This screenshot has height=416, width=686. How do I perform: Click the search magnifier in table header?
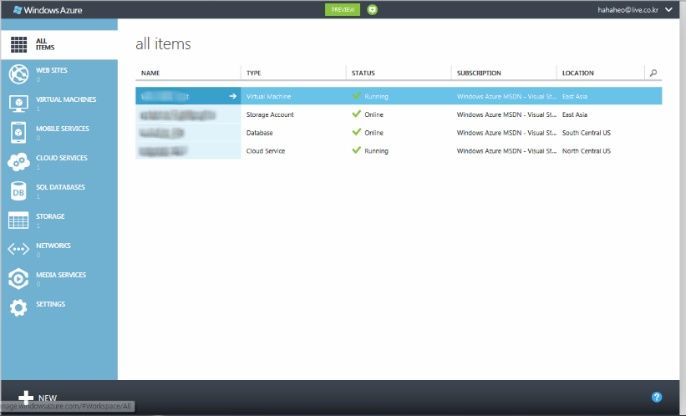653,73
